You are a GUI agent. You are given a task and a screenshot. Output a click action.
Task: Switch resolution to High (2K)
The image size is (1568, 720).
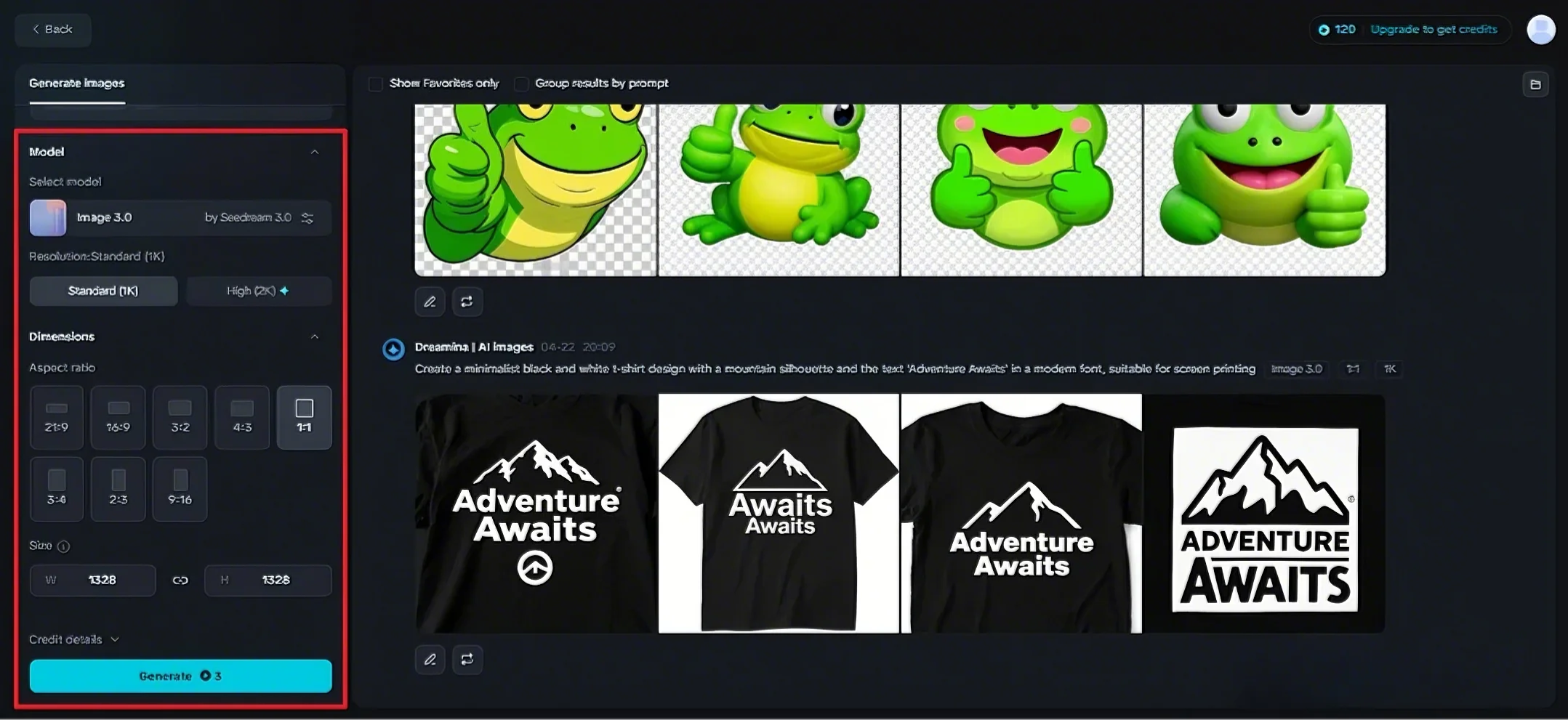[x=258, y=290]
